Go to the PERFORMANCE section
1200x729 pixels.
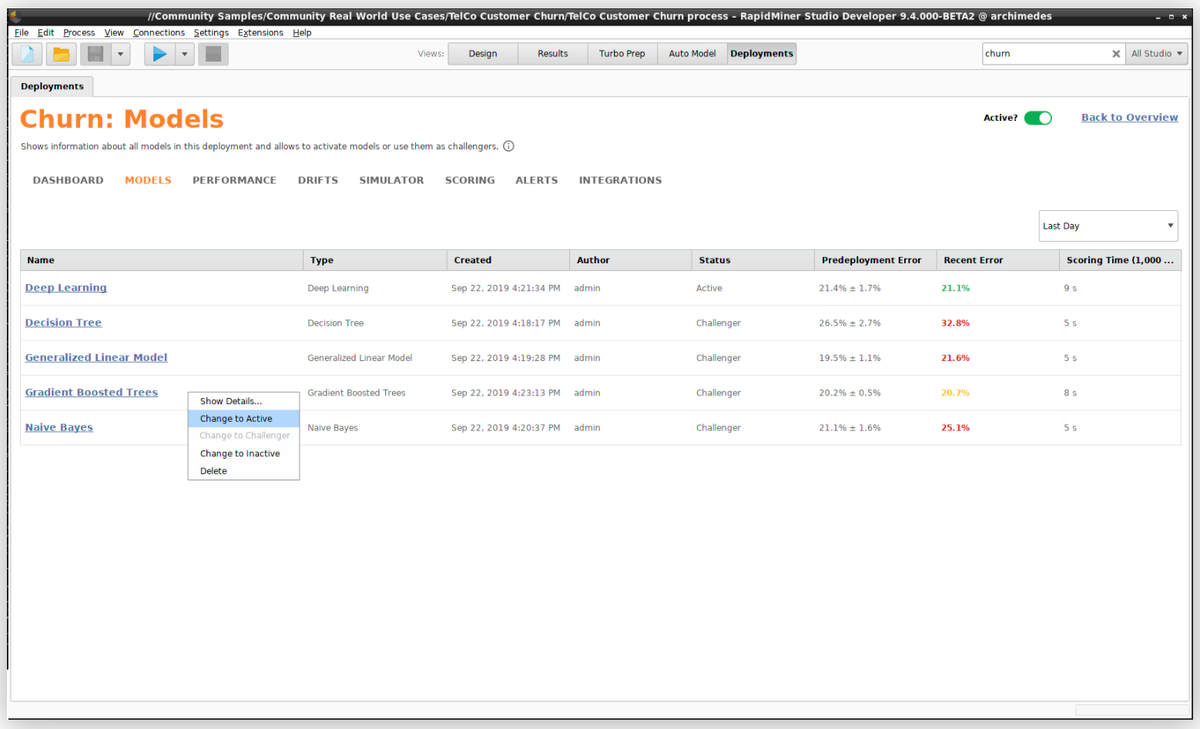click(234, 181)
